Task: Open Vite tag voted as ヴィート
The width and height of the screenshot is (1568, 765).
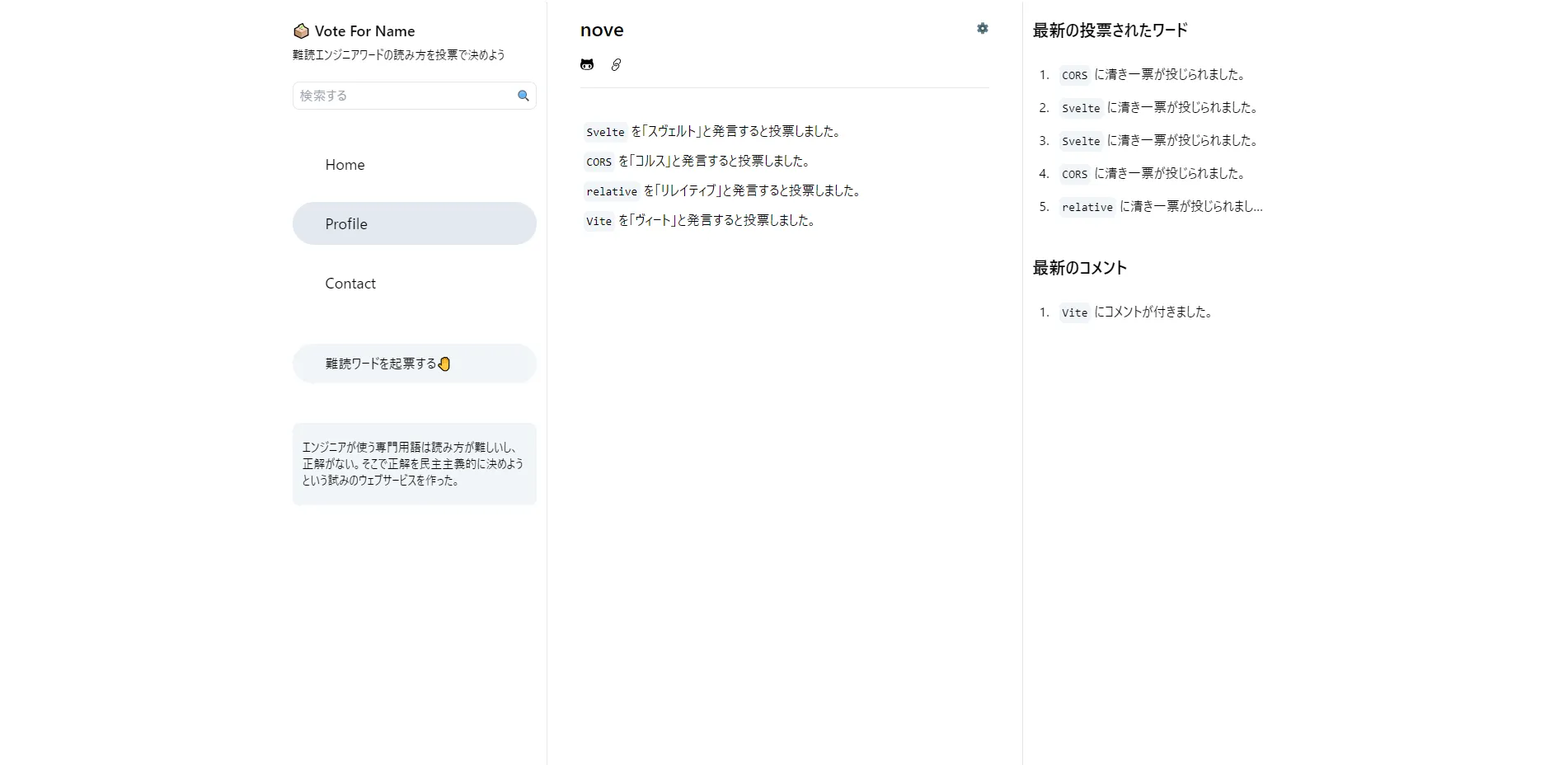Action: click(x=599, y=221)
